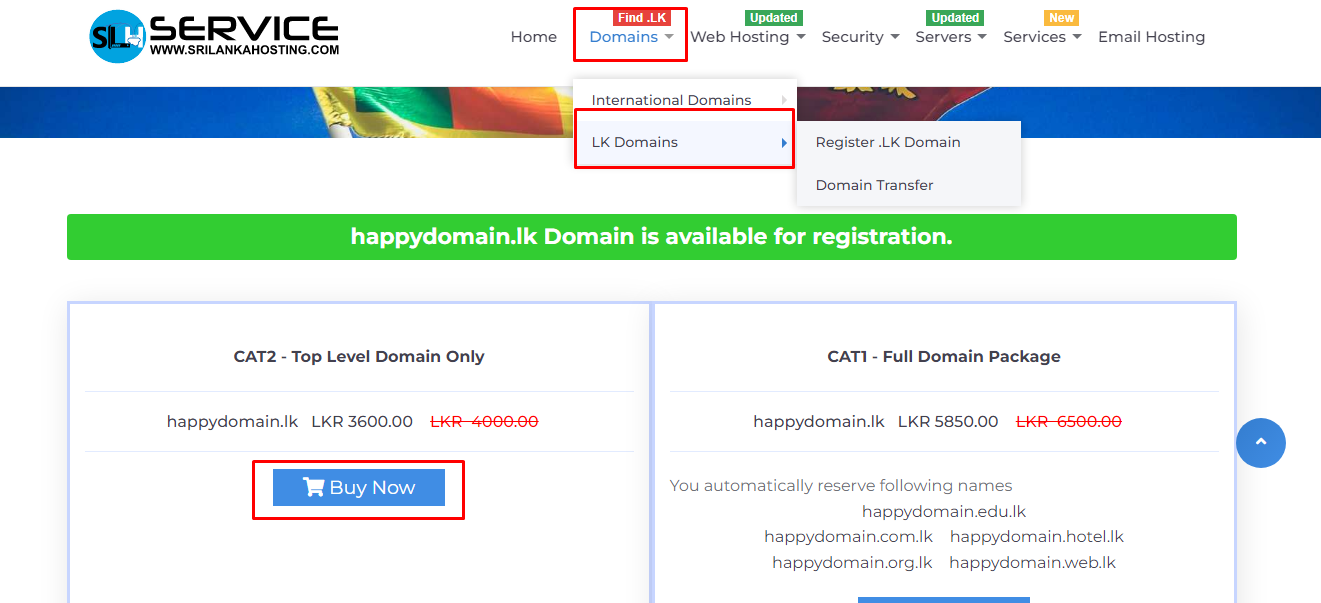Click the arrow next to International Domains
This screenshot has width=1321, height=603.
pos(784,100)
